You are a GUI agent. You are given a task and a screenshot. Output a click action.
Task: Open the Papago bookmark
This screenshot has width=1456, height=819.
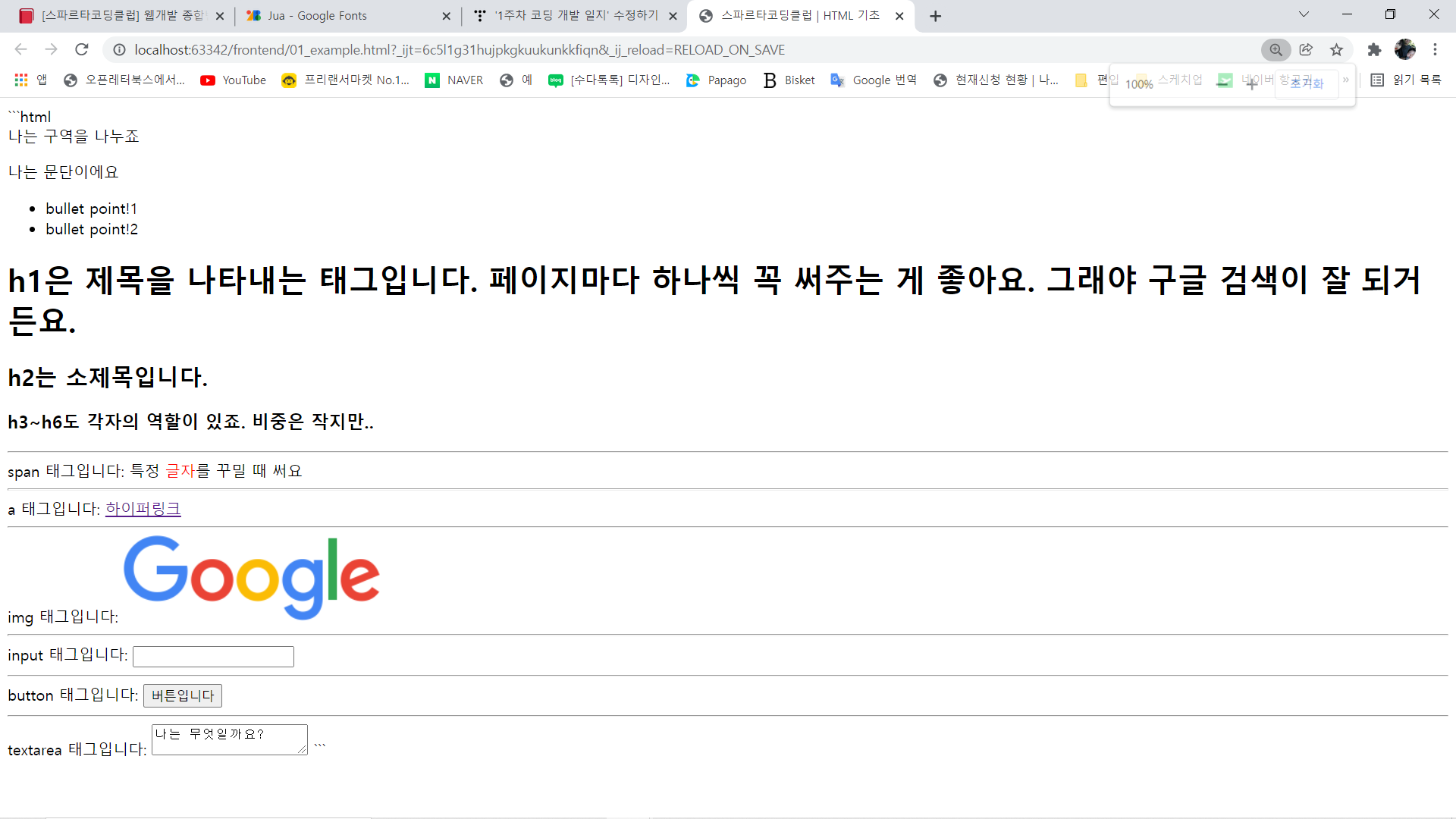point(716,80)
